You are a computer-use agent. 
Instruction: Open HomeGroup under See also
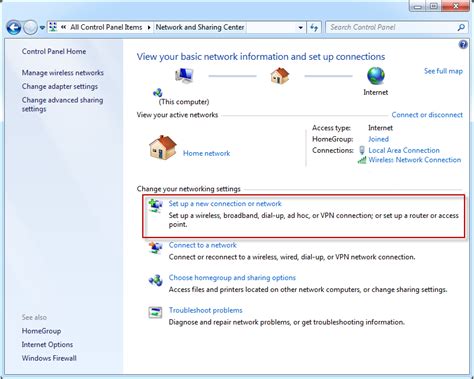[x=41, y=331]
